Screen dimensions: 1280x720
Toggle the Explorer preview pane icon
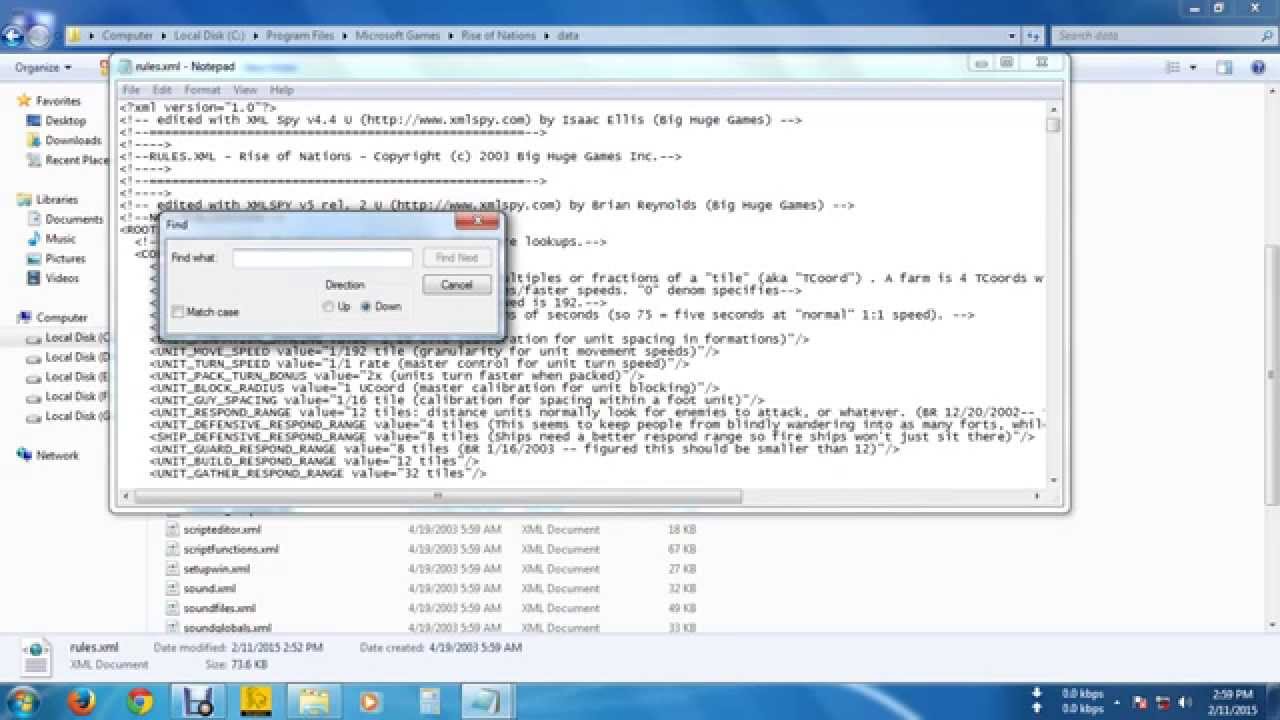(1224, 68)
